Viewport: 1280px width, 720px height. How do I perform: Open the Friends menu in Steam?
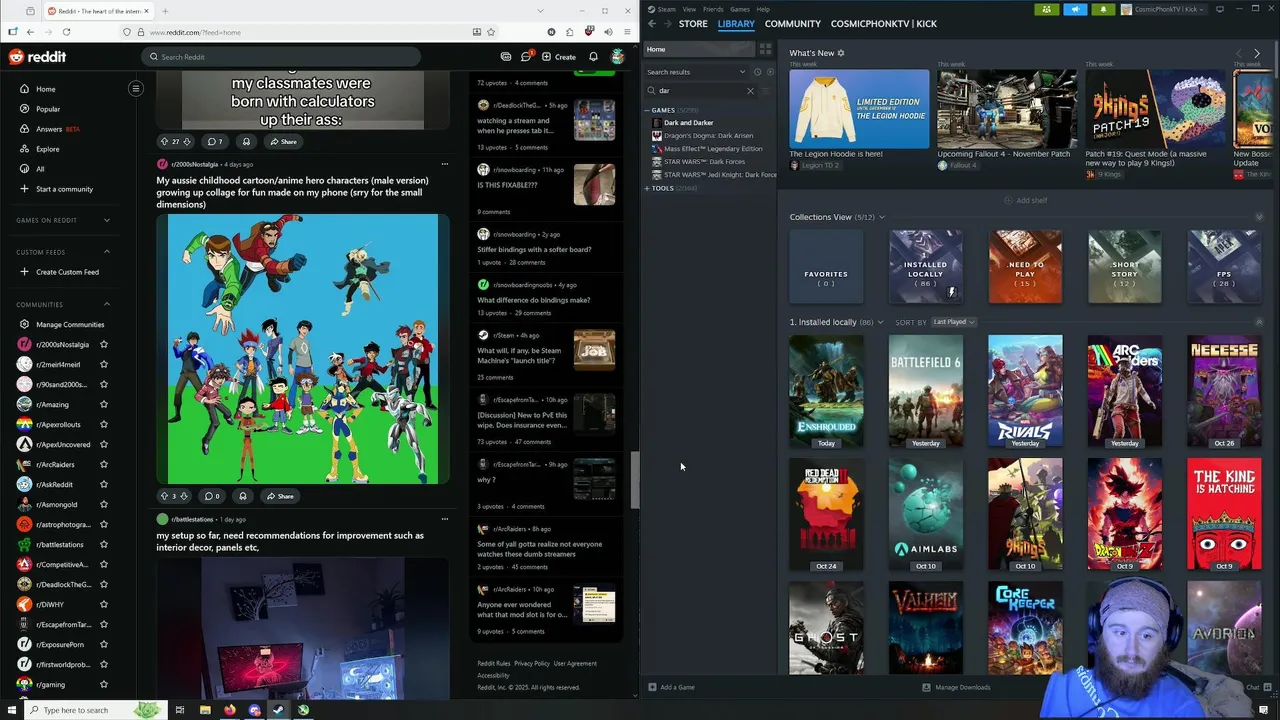pos(713,9)
